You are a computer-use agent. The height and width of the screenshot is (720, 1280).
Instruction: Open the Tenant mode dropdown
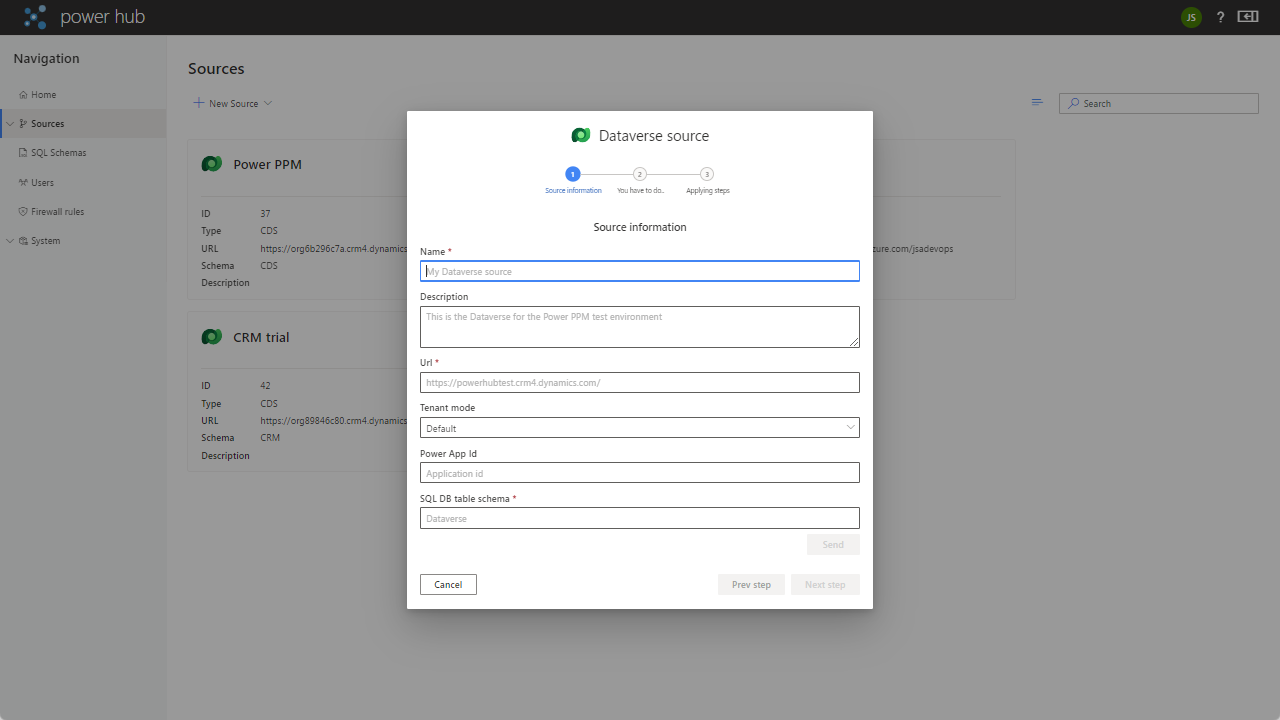click(x=640, y=428)
